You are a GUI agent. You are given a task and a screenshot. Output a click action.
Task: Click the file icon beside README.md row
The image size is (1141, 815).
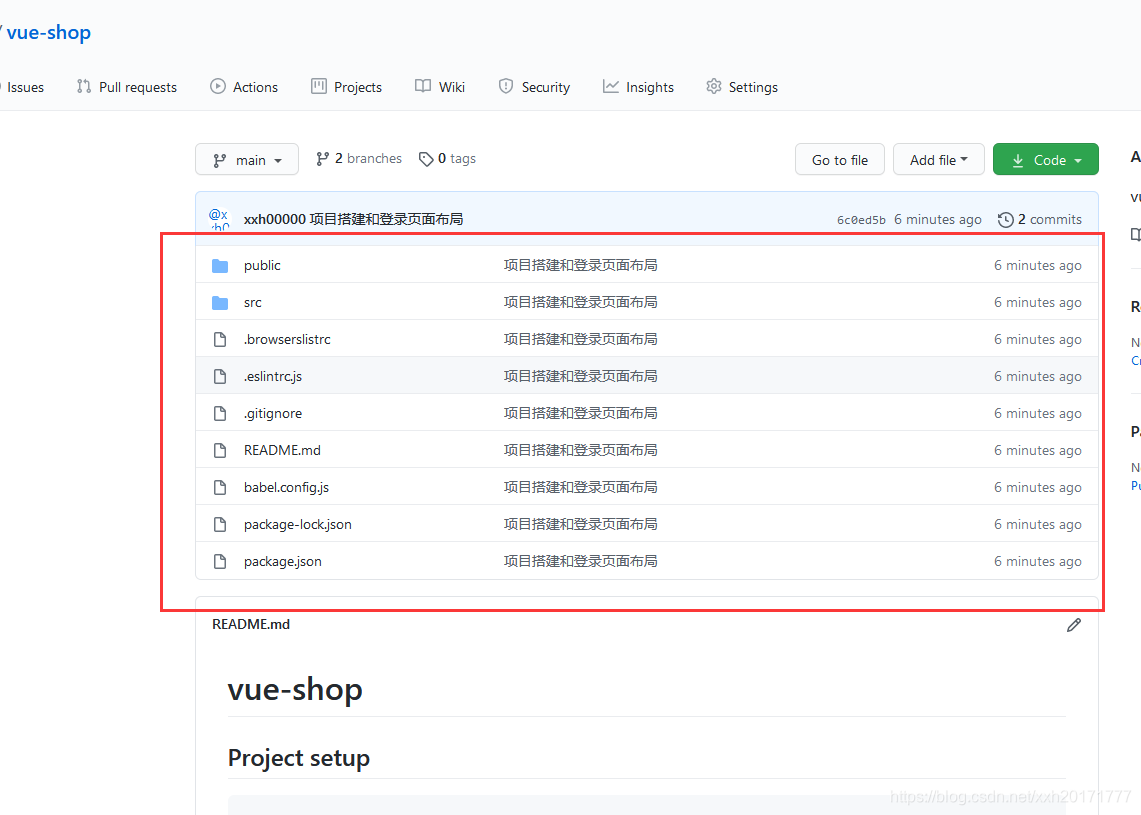(220, 450)
